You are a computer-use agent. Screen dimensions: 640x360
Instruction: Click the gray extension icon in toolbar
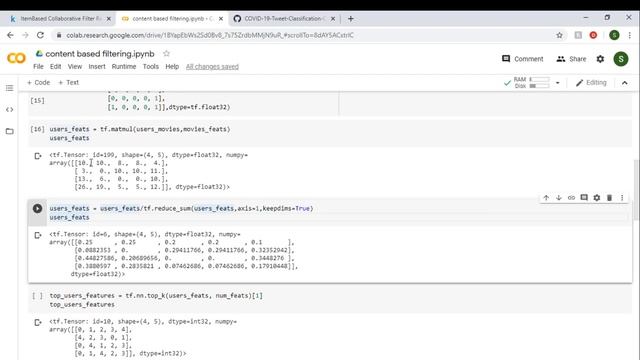(x=578, y=35)
